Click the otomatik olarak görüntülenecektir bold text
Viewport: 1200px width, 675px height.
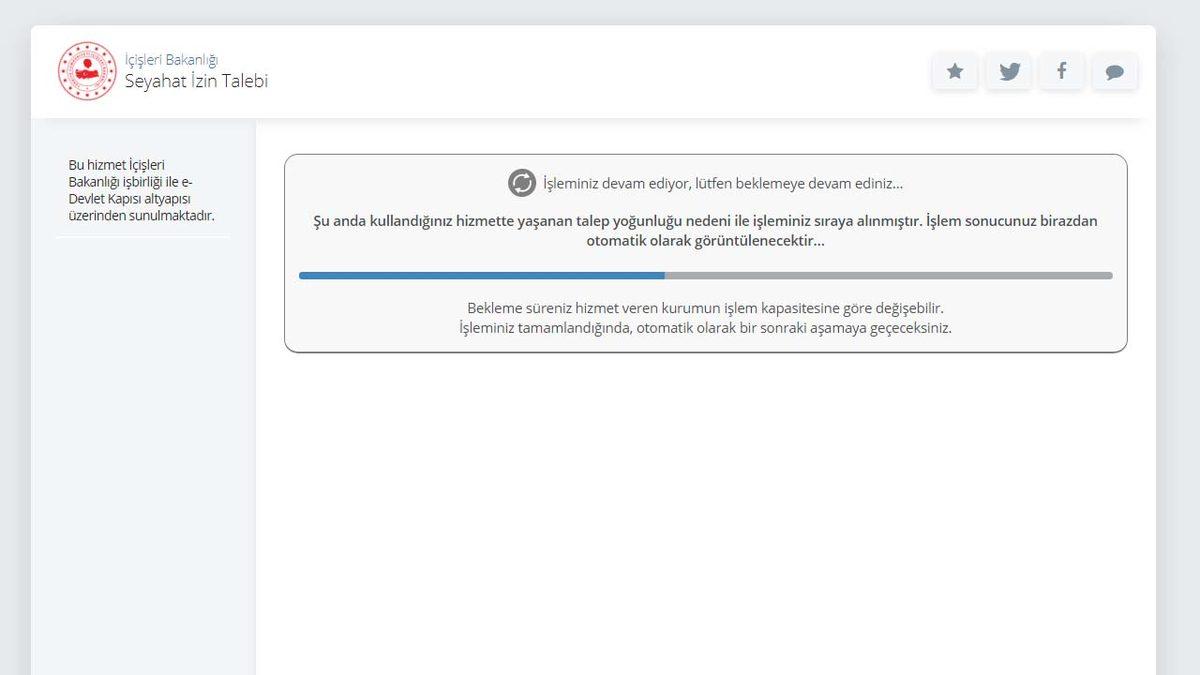pos(705,240)
